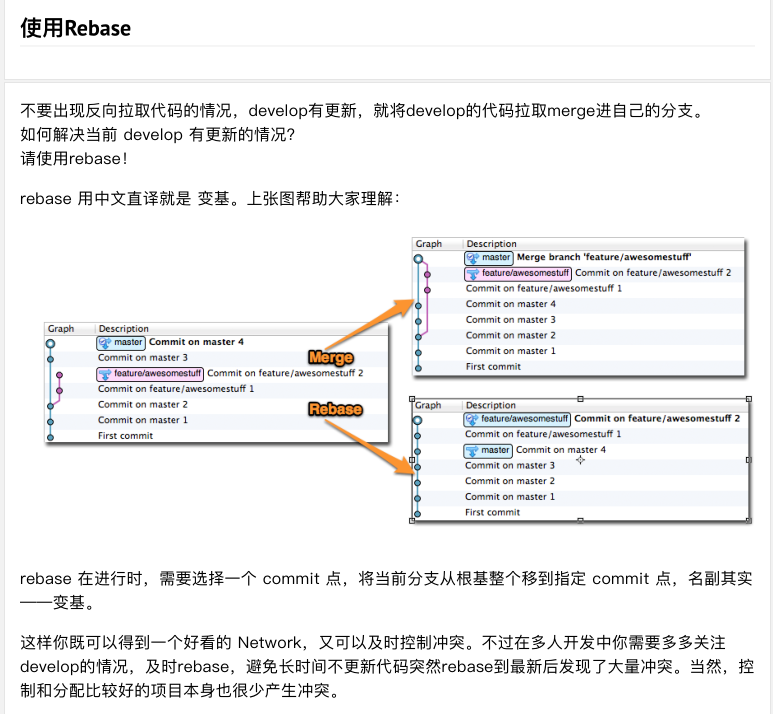This screenshot has width=773, height=714.
Task: Click 'Commit on feature/awesomestuff 1' in merge panel
Action: (x=544, y=288)
